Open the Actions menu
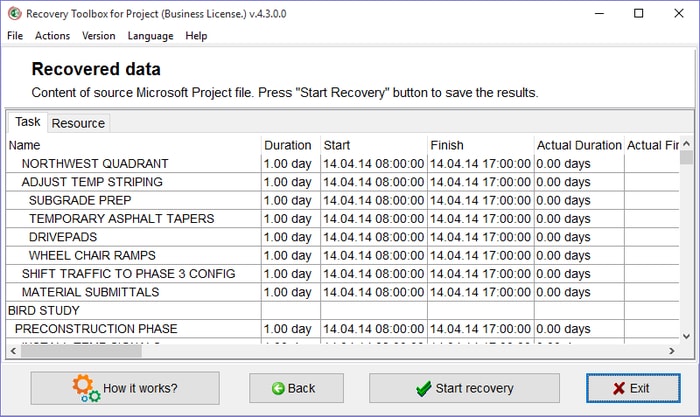The width and height of the screenshot is (700, 417). (52, 36)
